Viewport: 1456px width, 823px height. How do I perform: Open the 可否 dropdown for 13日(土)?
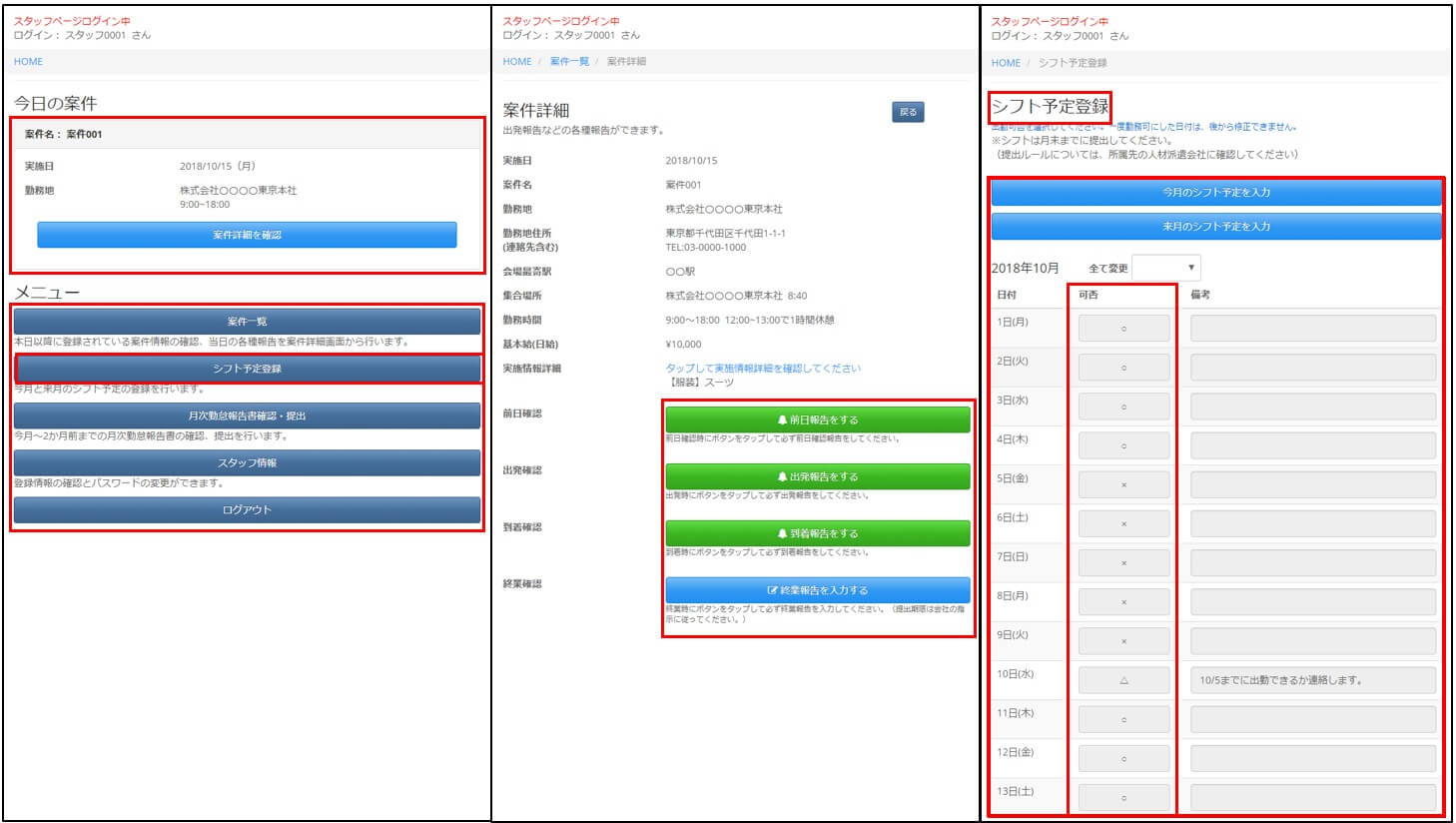click(1123, 797)
